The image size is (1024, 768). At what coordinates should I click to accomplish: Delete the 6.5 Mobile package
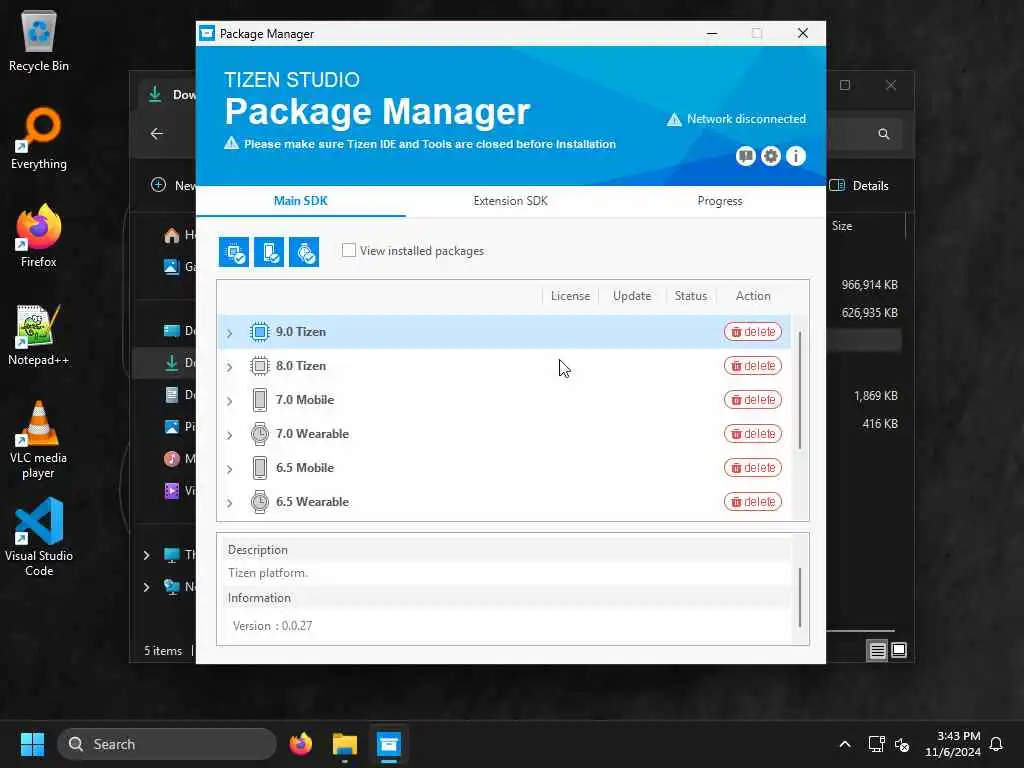pos(753,468)
